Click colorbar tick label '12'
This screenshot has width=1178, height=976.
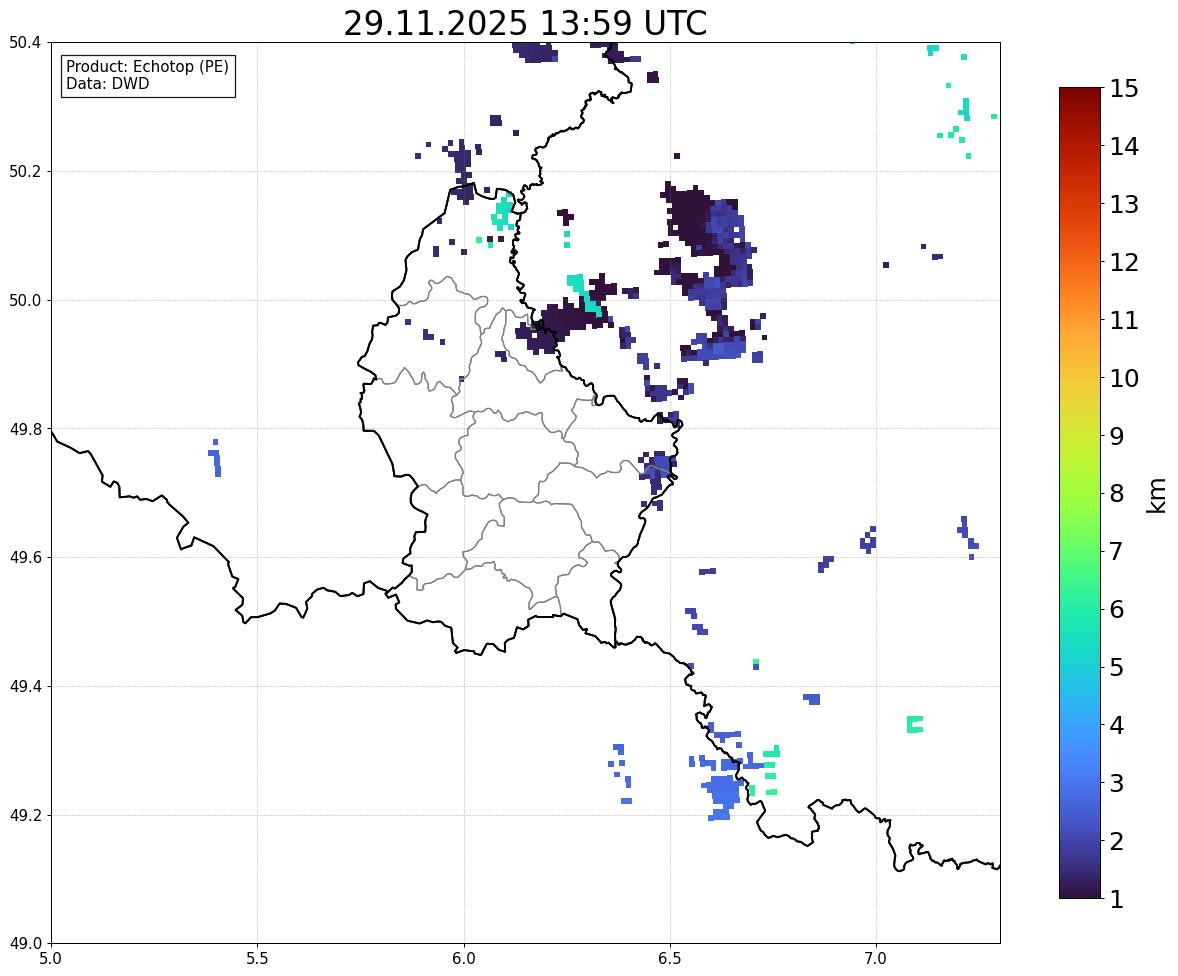[x=1124, y=262]
